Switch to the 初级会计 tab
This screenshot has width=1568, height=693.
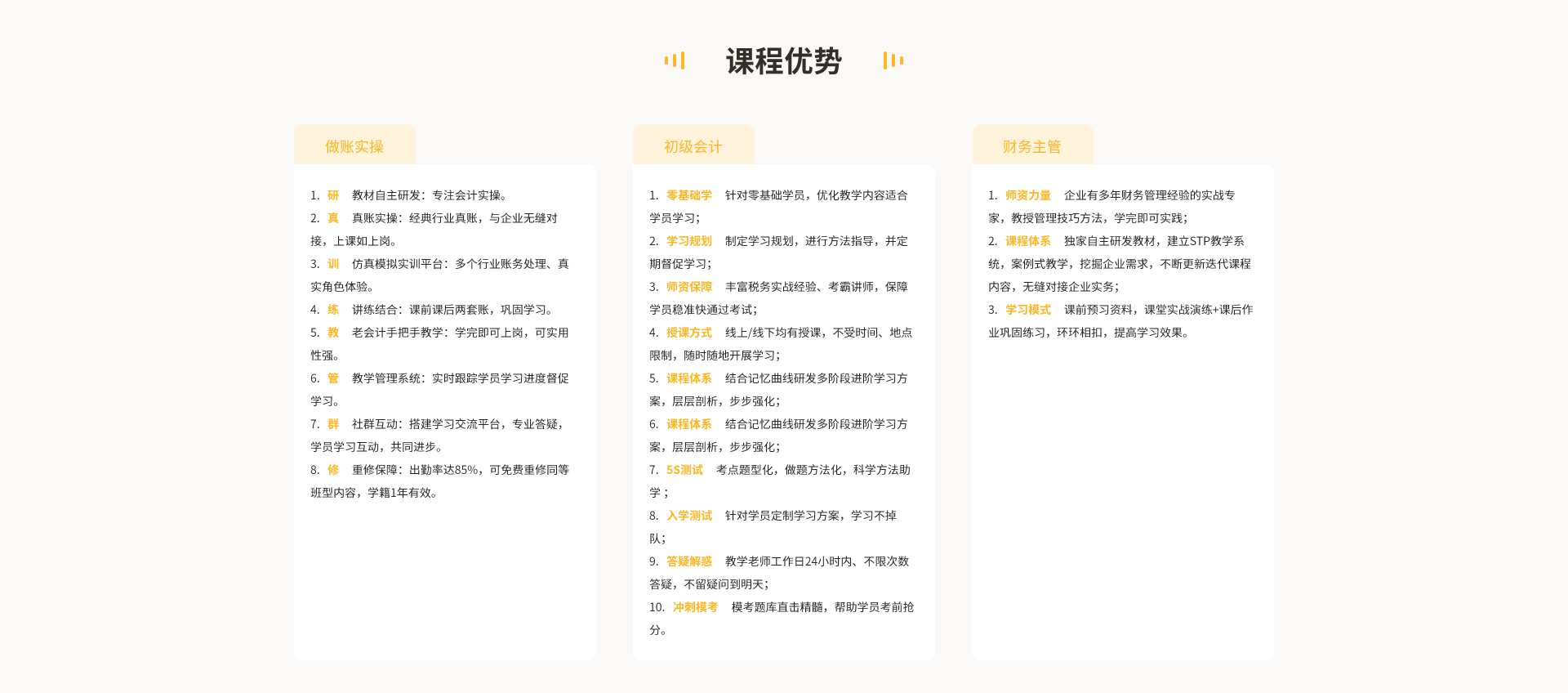[x=693, y=145]
